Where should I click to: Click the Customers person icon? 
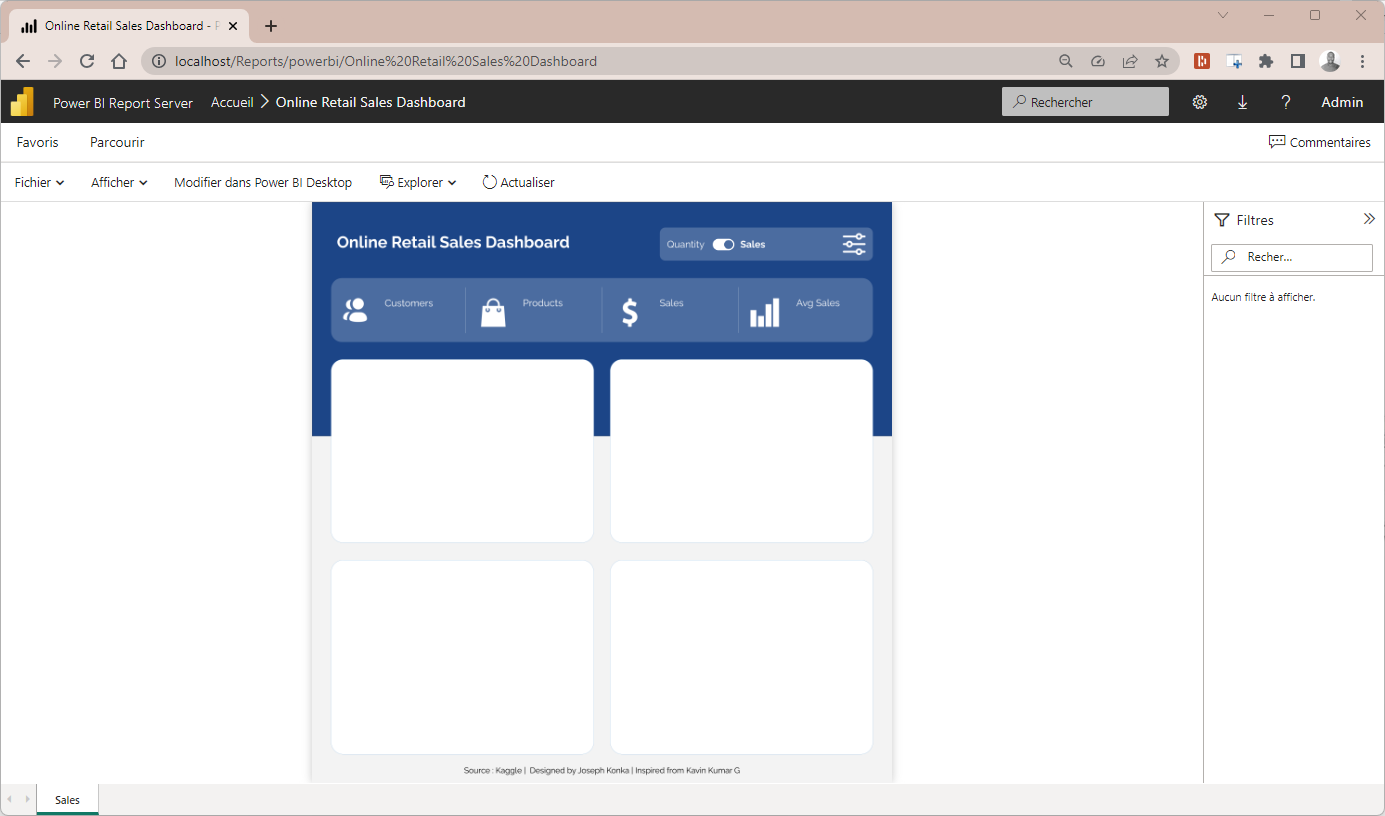coord(355,311)
